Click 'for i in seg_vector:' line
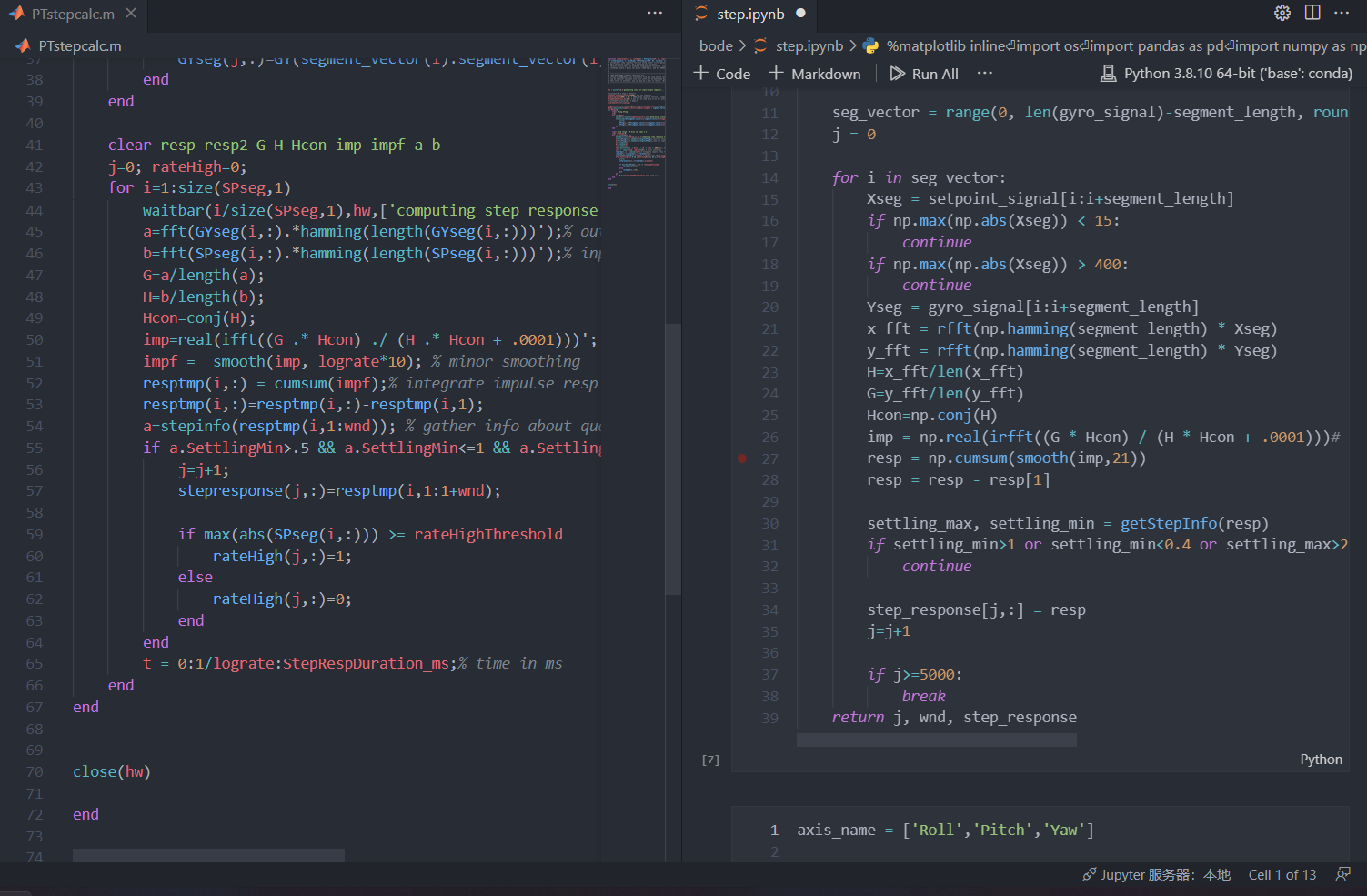 coord(919,177)
